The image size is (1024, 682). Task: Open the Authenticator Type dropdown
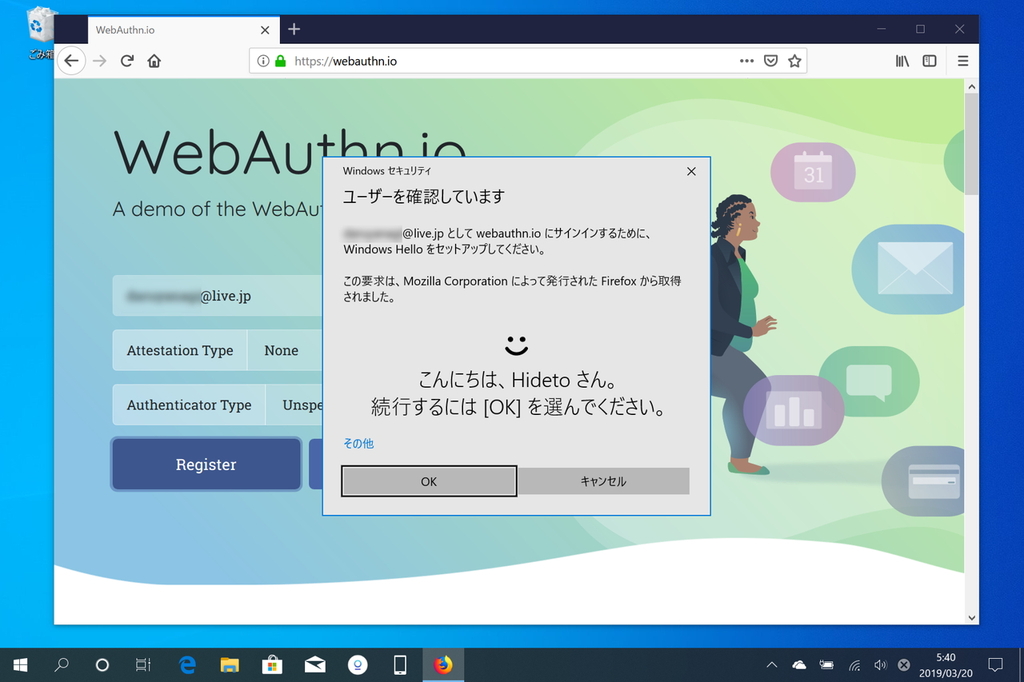pyautogui.click(x=300, y=405)
